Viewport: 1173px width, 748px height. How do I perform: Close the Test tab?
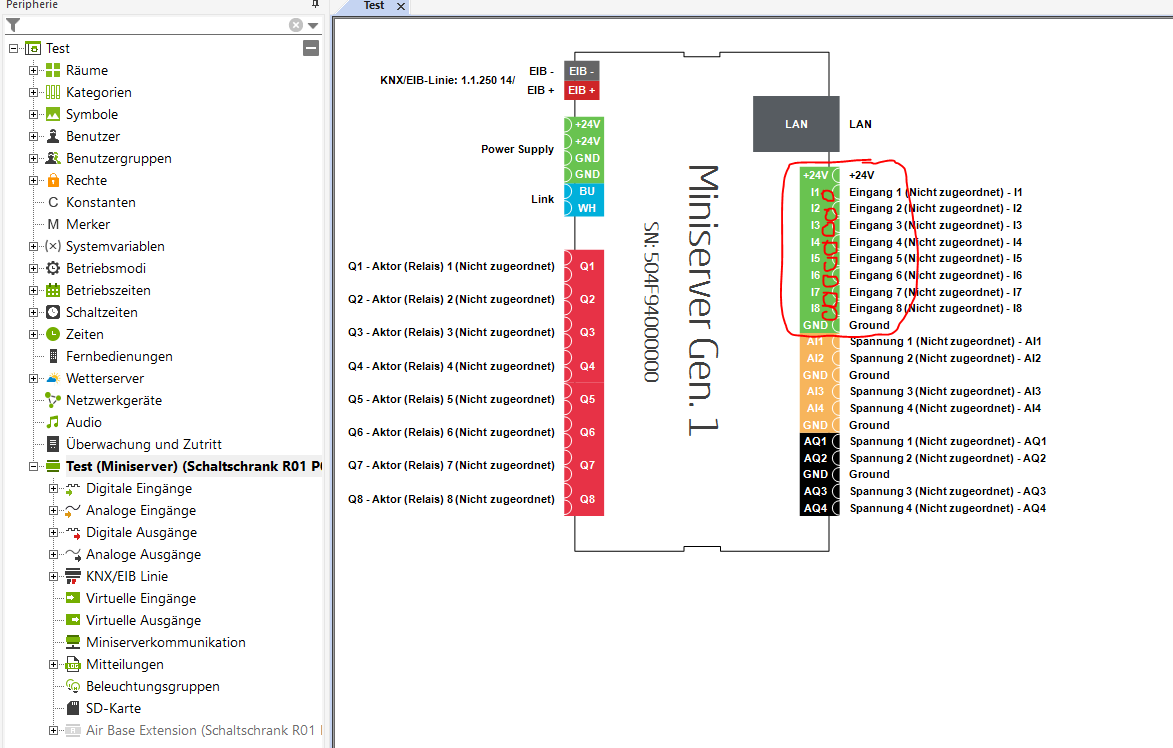(400, 6)
